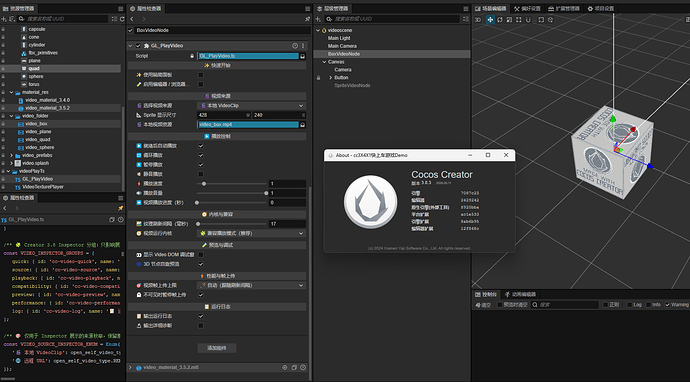Click the pin icon in inspector header
Viewport: 690px width, 382px height.
307,19
